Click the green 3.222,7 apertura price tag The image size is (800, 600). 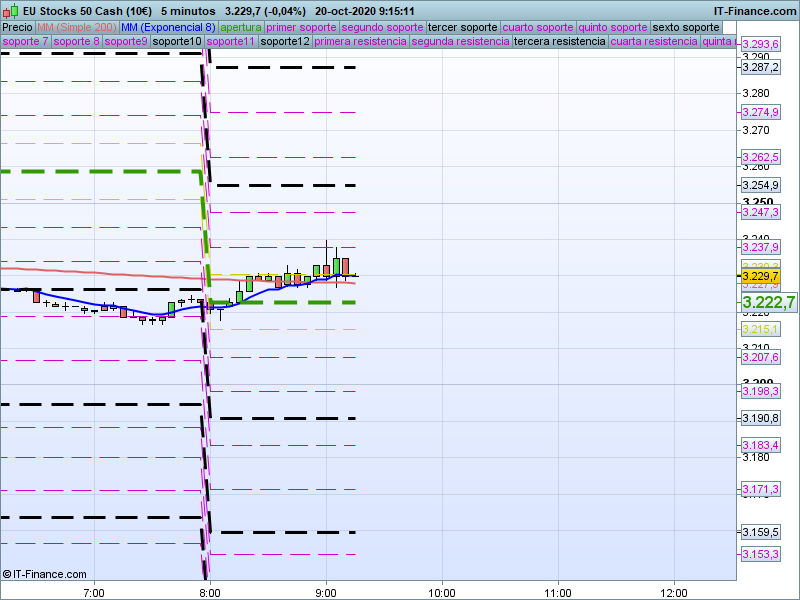tap(768, 303)
